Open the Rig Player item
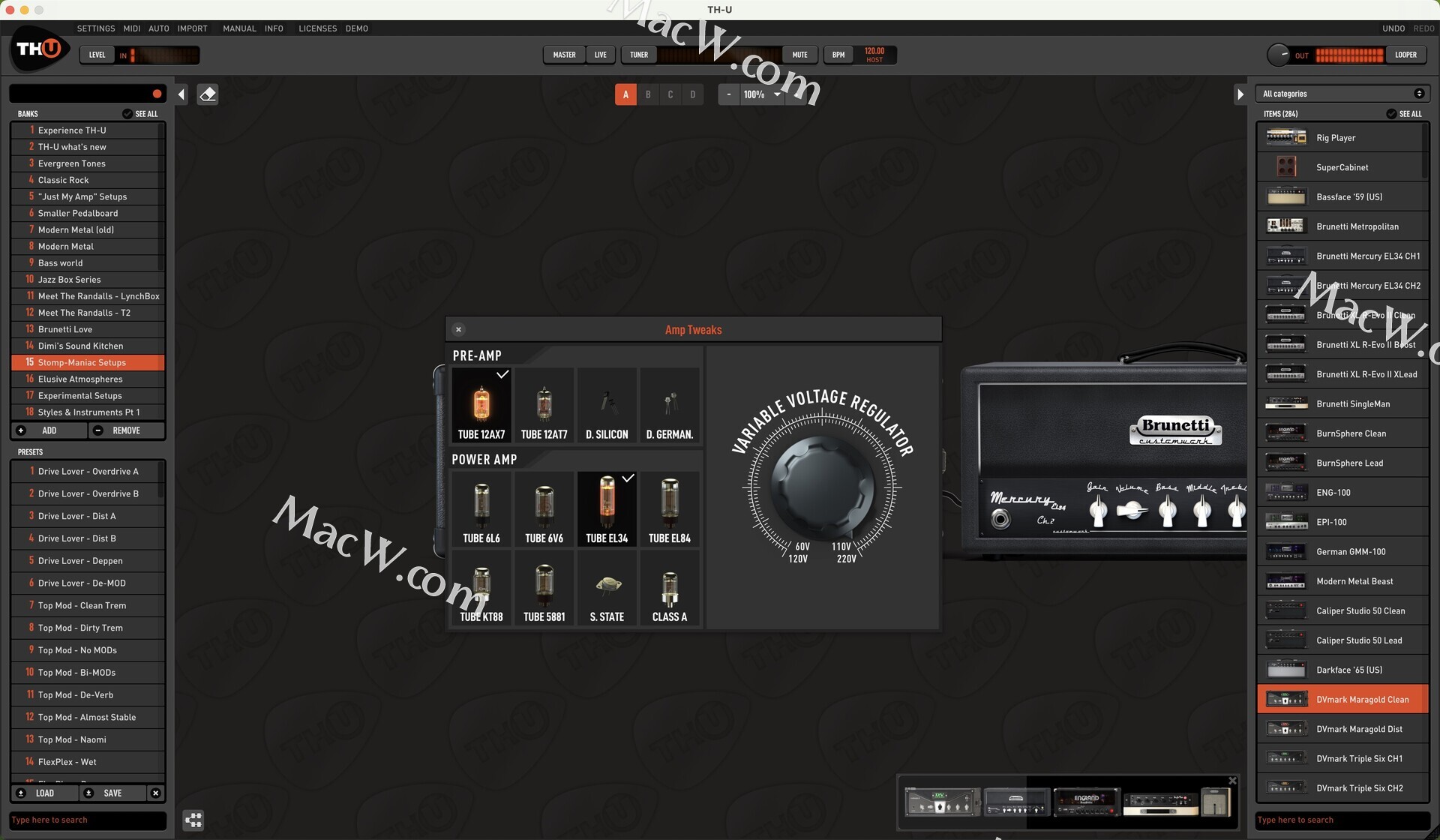 1342,138
